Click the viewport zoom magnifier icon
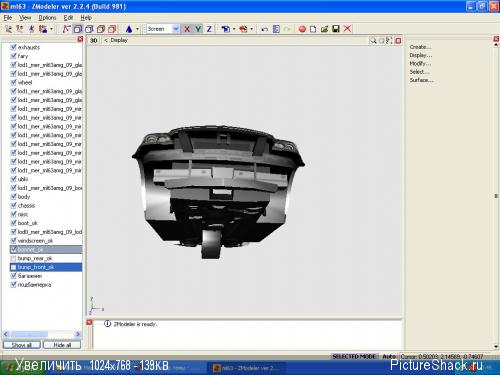Image resolution: width=500 pixels, height=375 pixels. click(x=373, y=41)
